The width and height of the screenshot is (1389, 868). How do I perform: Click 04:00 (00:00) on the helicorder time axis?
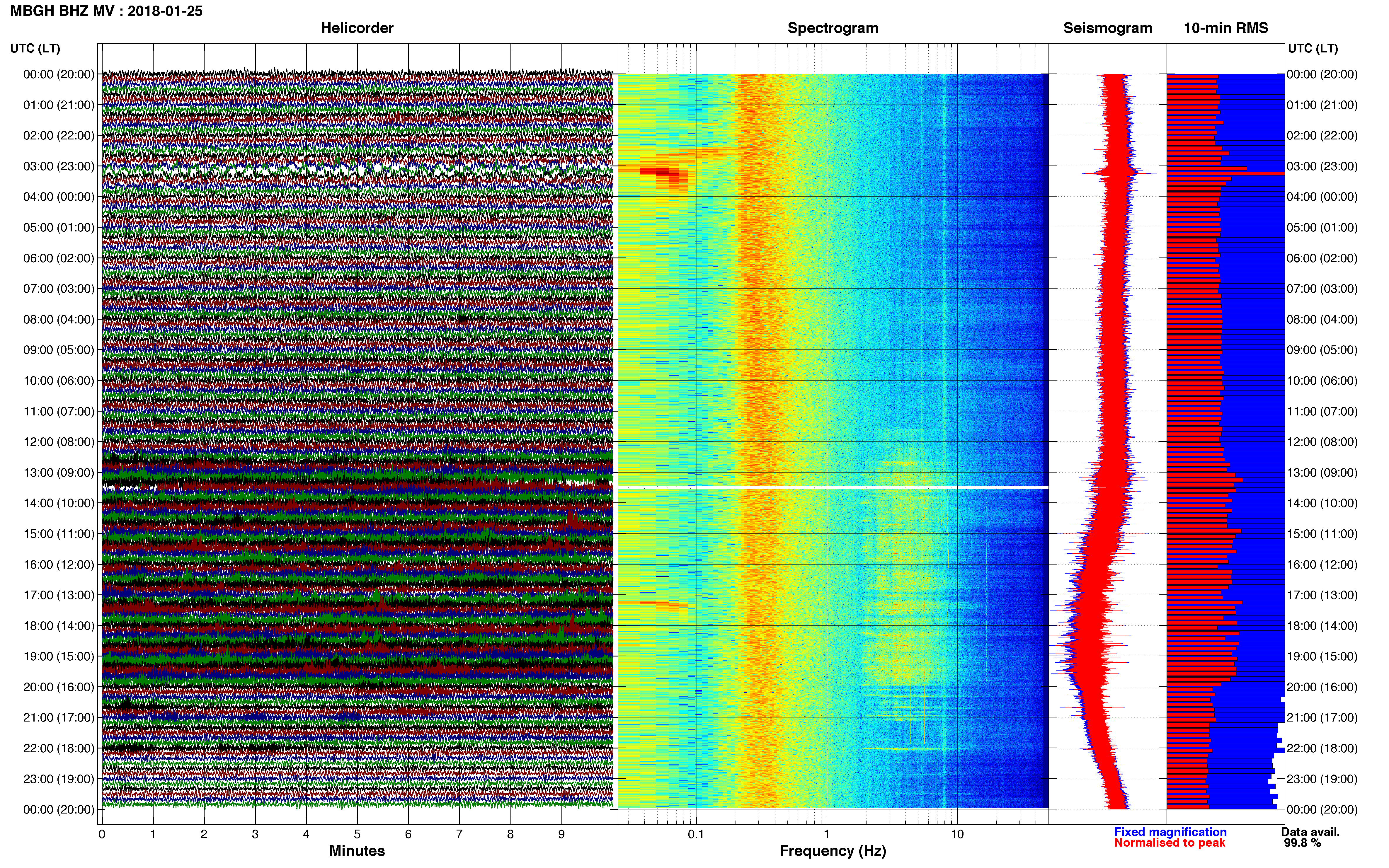[x=59, y=197]
